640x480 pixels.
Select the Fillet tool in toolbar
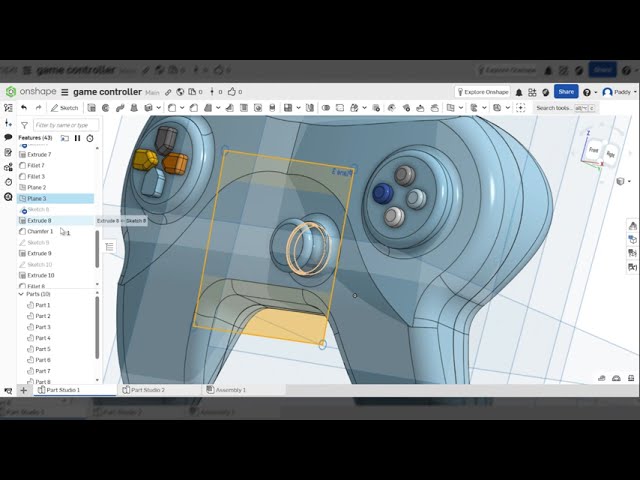(x=172, y=108)
